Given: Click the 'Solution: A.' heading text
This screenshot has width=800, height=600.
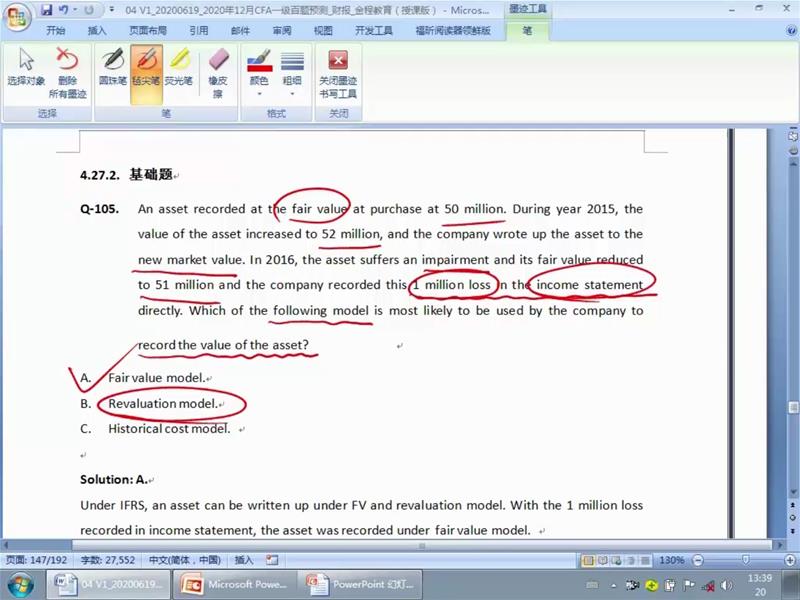Looking at the screenshot, I should tap(114, 480).
